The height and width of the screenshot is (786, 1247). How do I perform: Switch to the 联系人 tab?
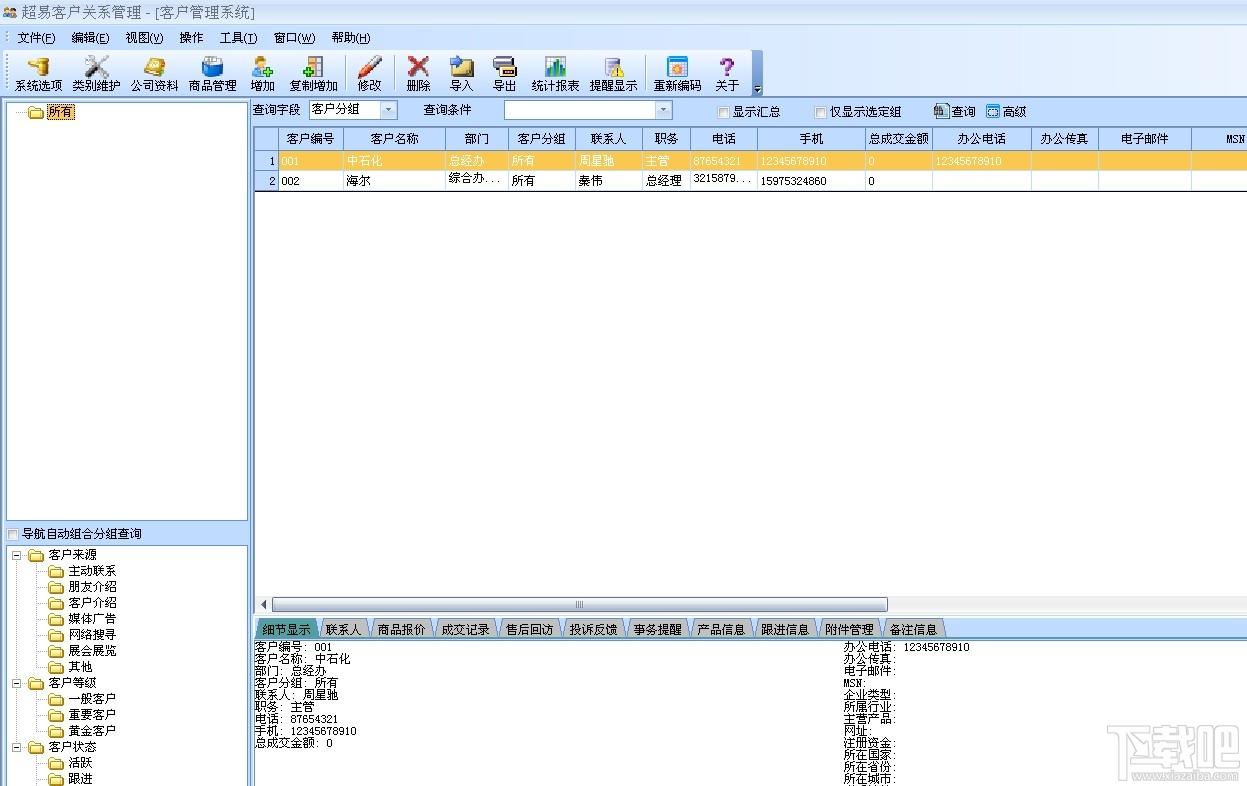(343, 629)
